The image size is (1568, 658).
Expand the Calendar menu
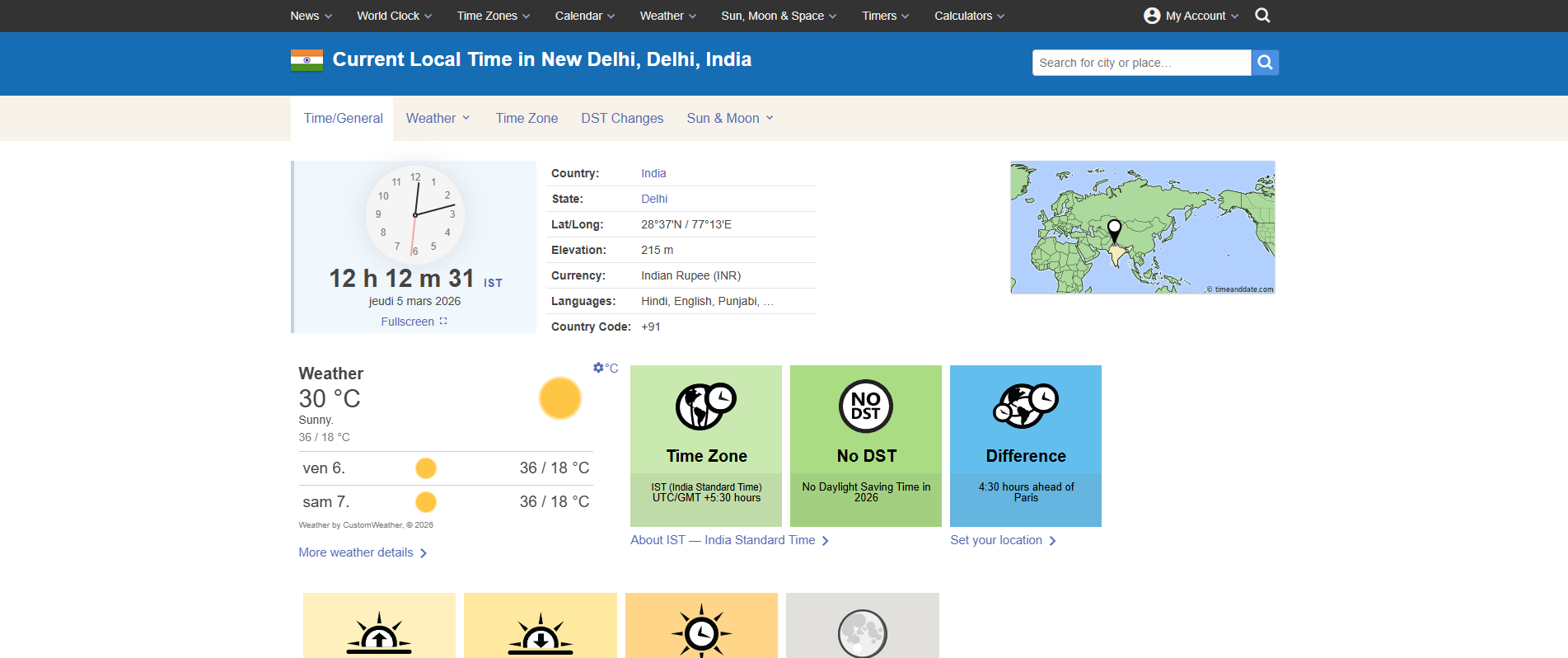585,16
